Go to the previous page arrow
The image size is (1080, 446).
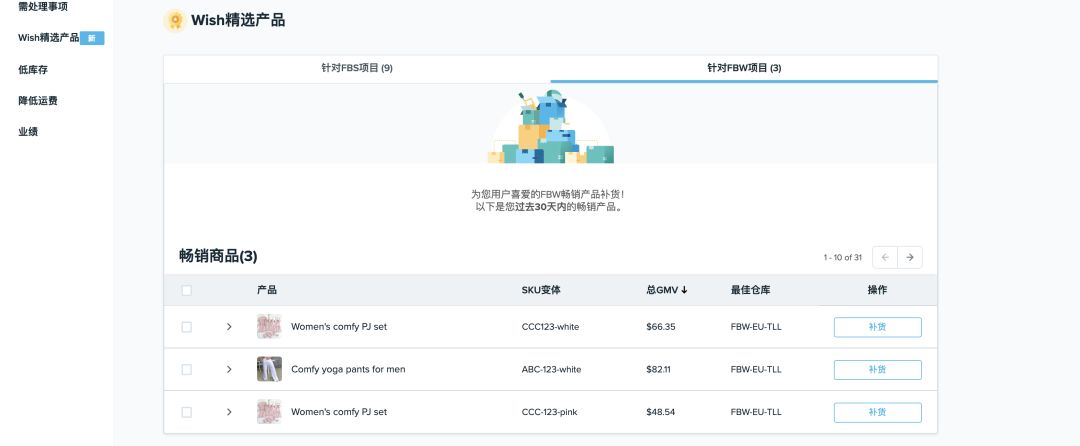[x=884, y=257]
